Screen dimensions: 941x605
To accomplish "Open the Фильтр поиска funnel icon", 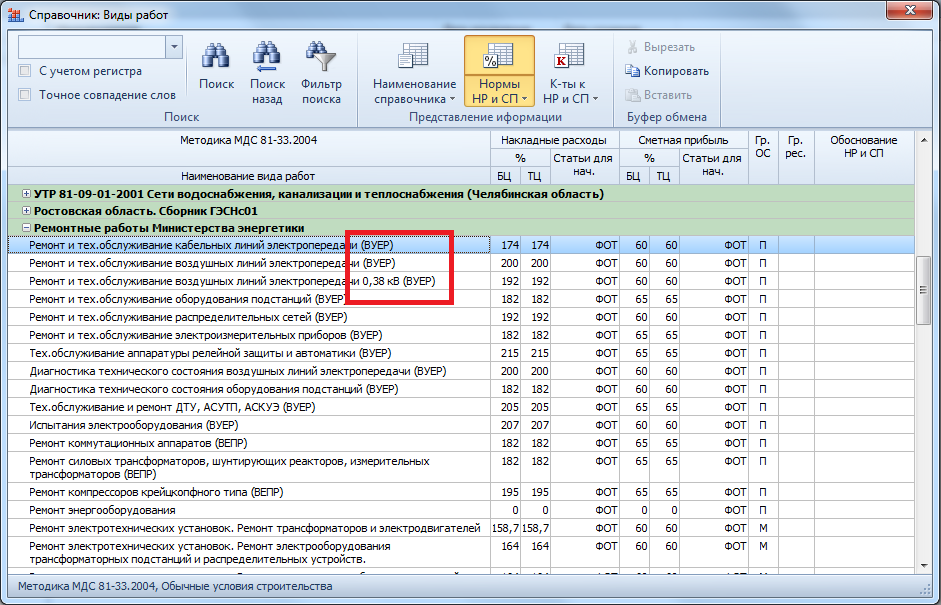I will [321, 56].
